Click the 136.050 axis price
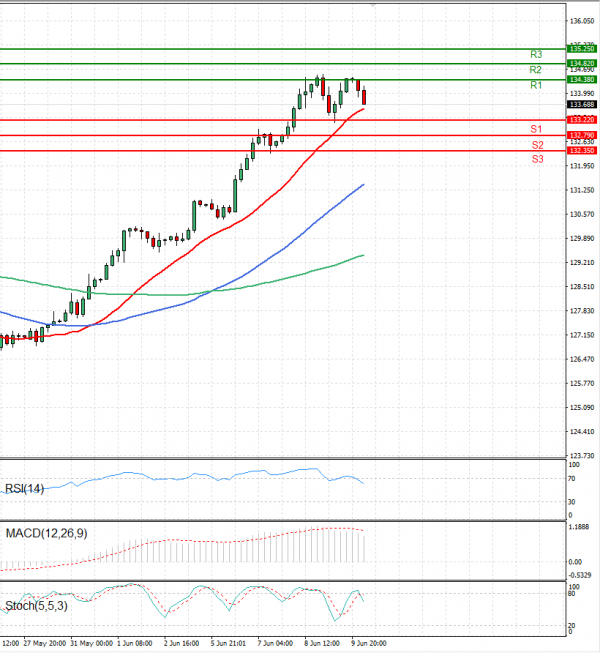This screenshot has height=653, width=600. pyautogui.click(x=582, y=21)
